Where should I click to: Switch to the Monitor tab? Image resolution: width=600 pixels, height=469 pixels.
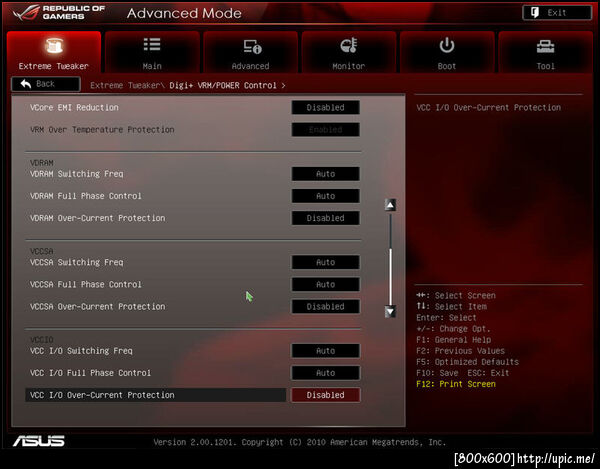point(349,52)
